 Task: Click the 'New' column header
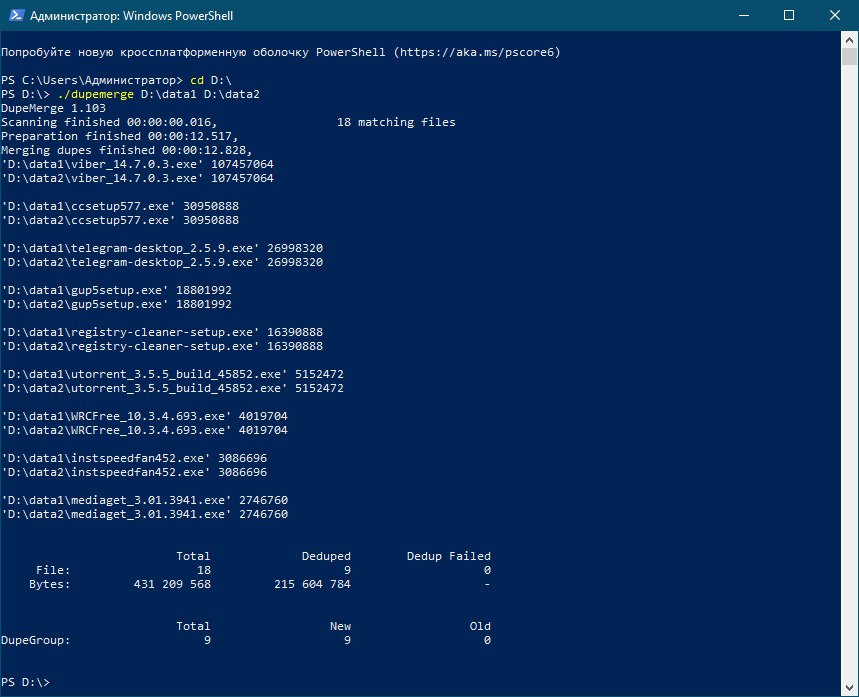[340, 626]
